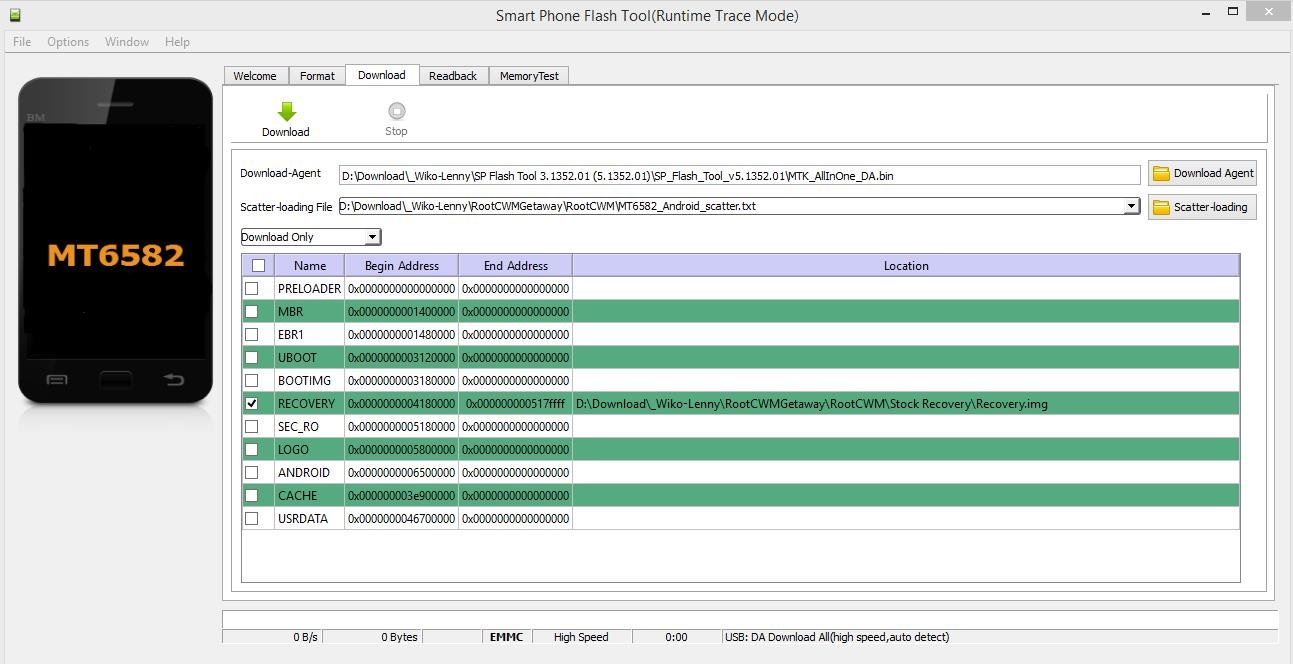Enable the USRDATA checkbox
1293x664 pixels.
252,518
